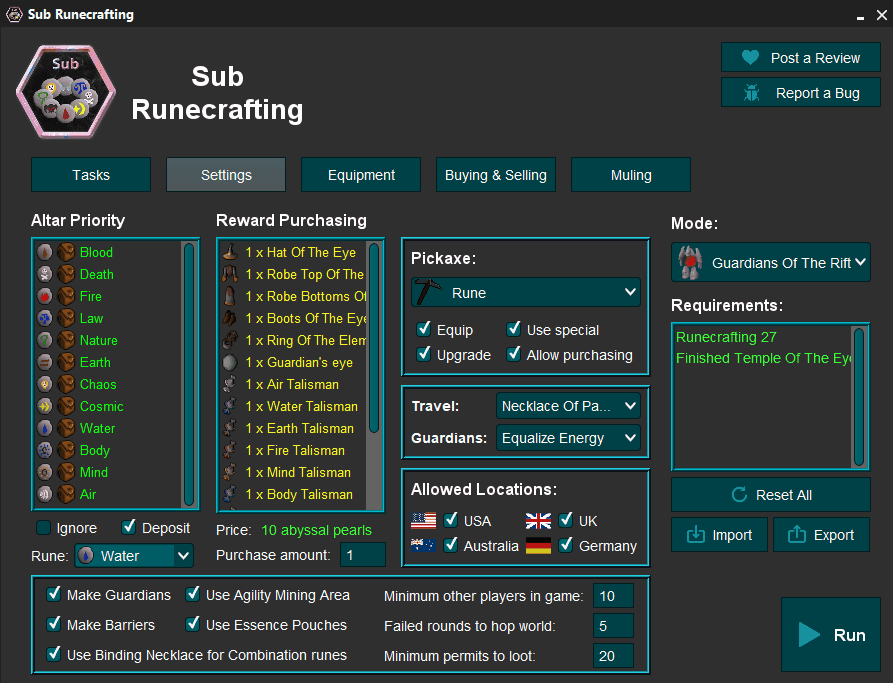The height and width of the screenshot is (683, 893).
Task: Switch to the Equipment tab
Action: pos(360,174)
